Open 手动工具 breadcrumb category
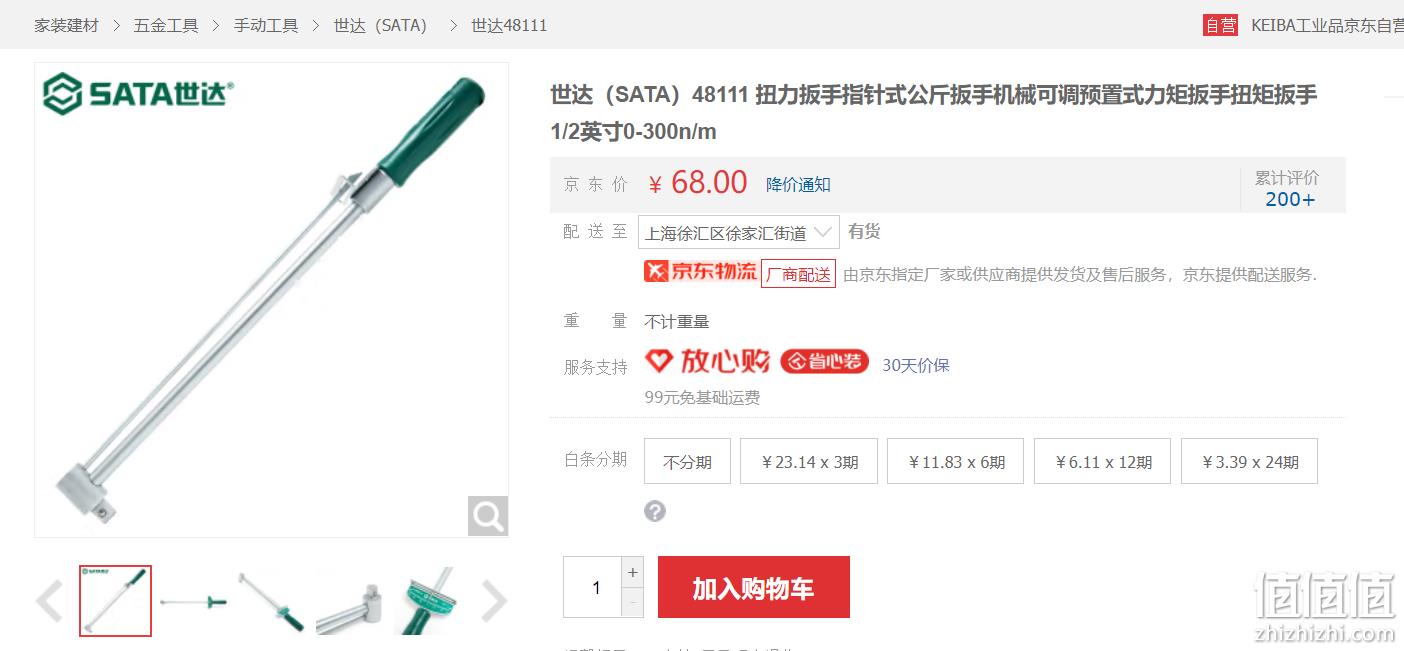The width and height of the screenshot is (1404, 651). point(266,25)
